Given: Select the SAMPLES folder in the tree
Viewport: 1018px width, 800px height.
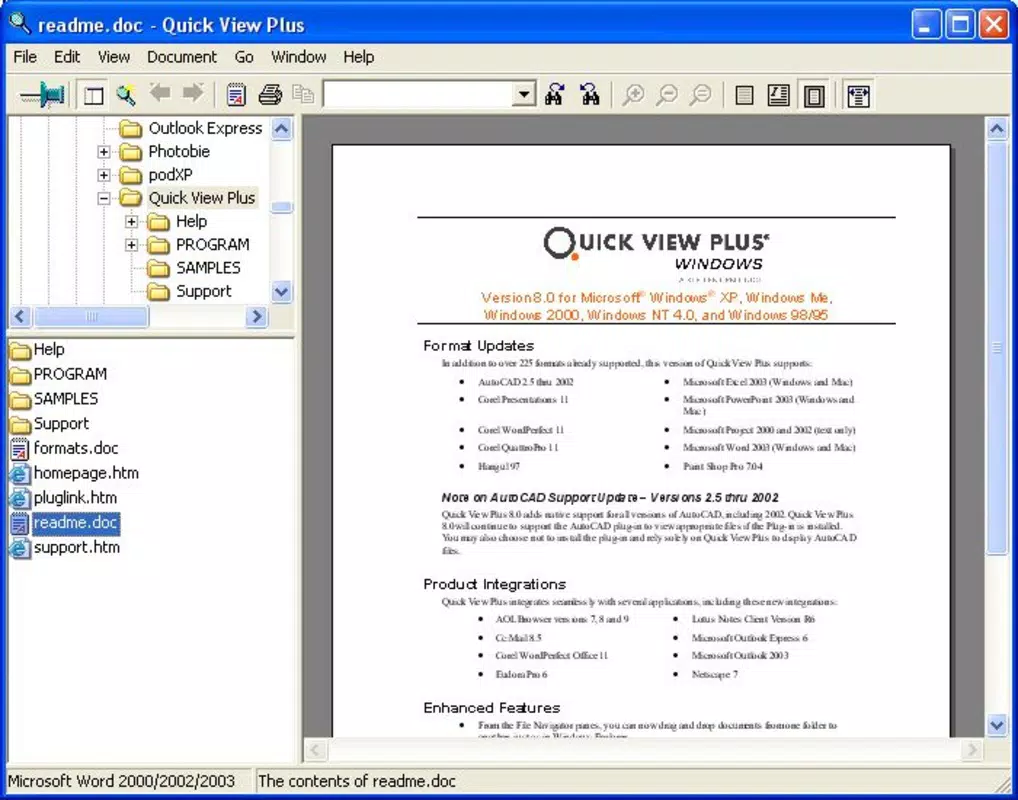Looking at the screenshot, I should tap(208, 268).
